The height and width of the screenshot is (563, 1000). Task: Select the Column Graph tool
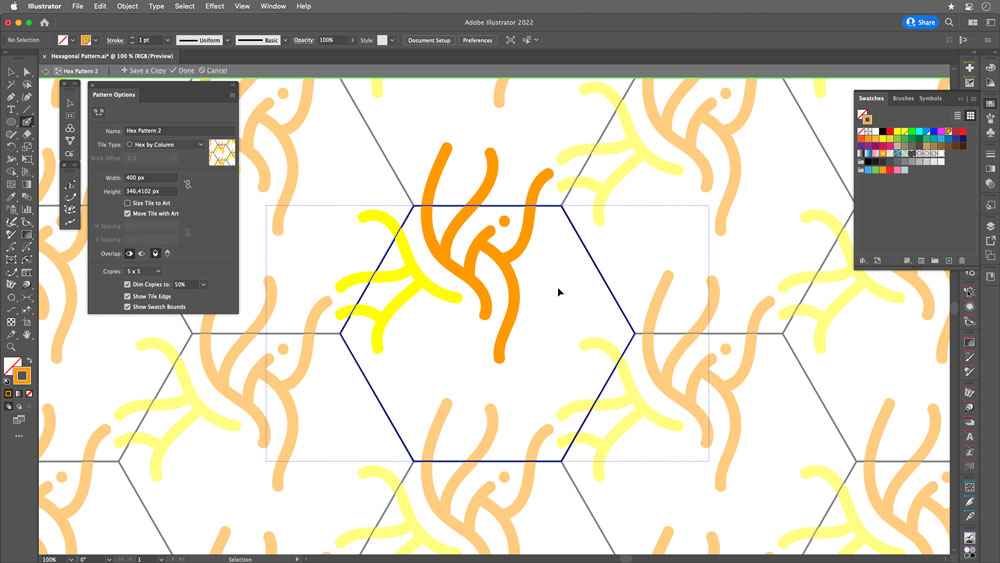click(27, 209)
